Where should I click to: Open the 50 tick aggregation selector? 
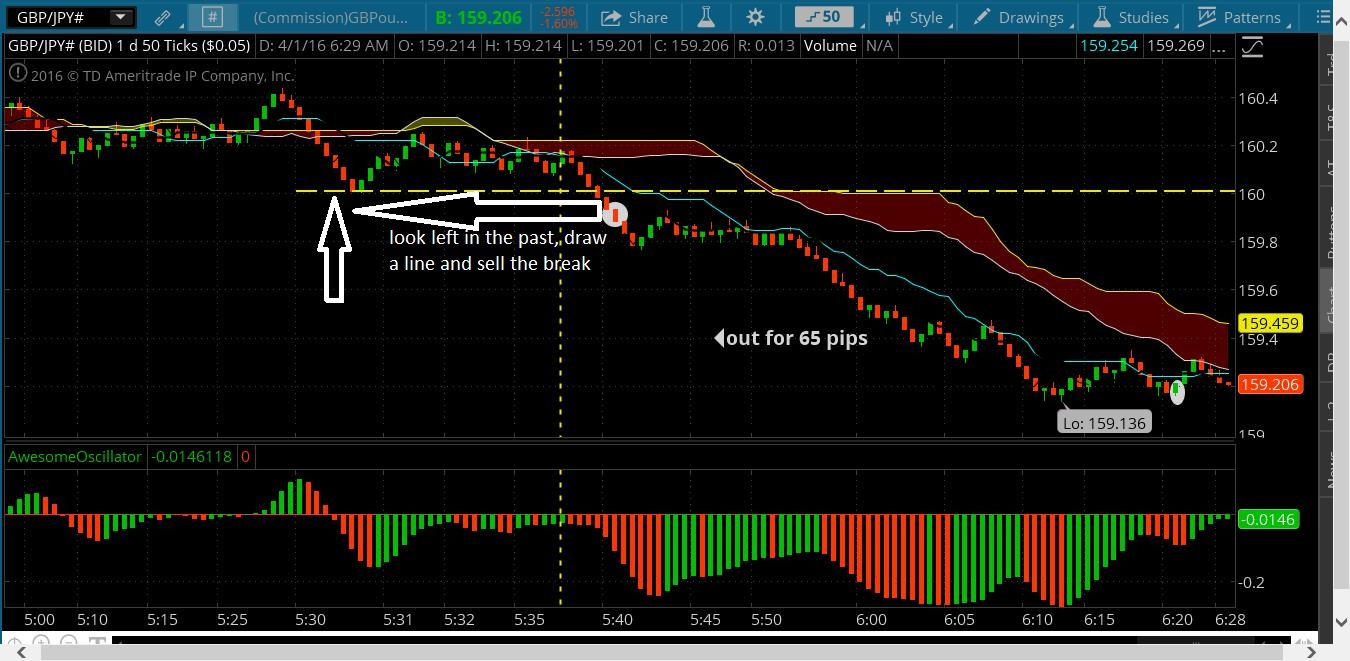click(826, 17)
